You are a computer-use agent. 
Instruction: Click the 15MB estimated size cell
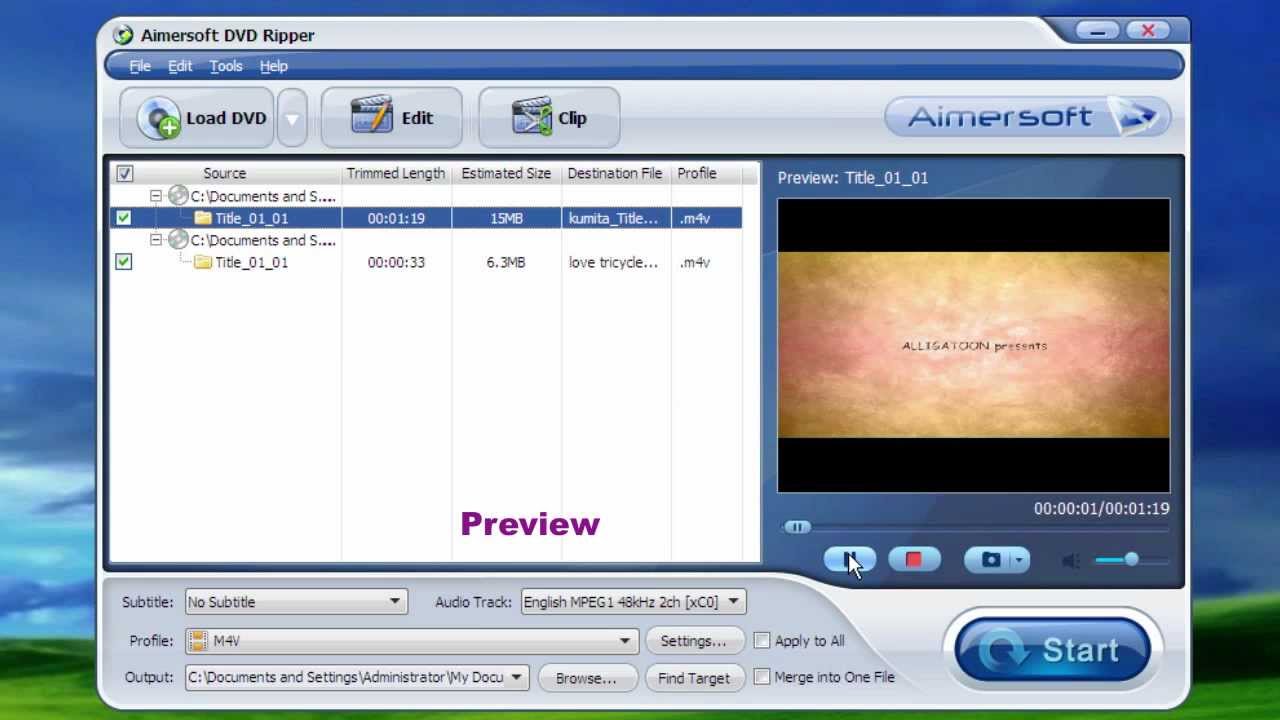tap(506, 218)
